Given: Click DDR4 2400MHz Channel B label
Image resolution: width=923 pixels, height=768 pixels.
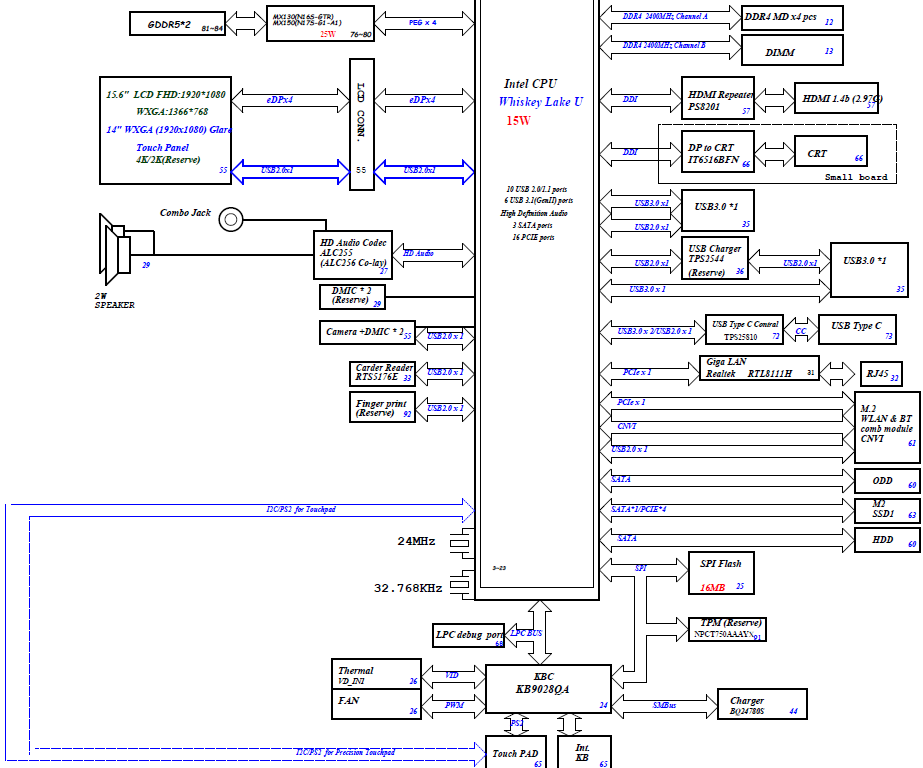Looking at the screenshot, I should pos(664,45).
